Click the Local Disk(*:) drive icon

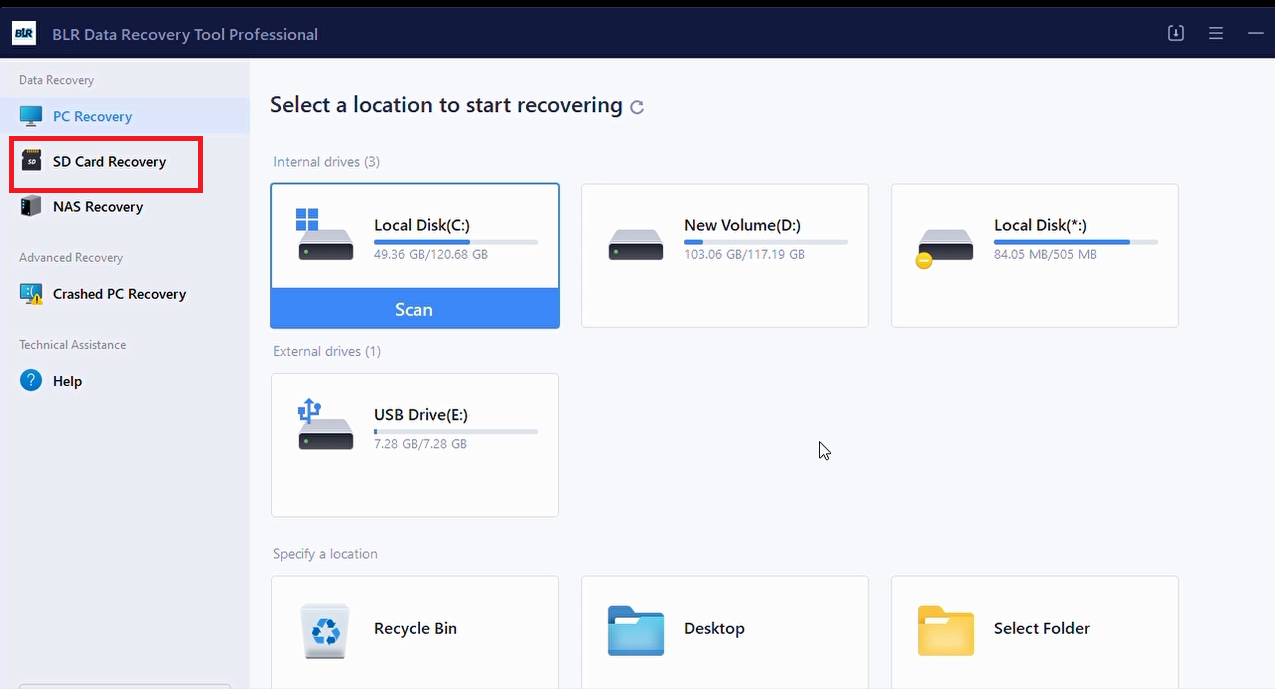pyautogui.click(x=945, y=247)
